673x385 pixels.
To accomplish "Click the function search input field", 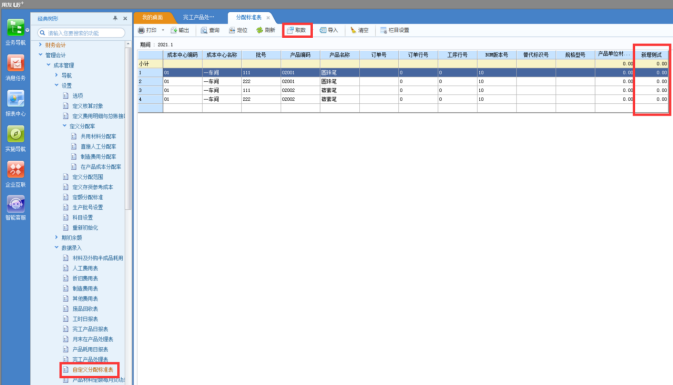I will [82, 33].
